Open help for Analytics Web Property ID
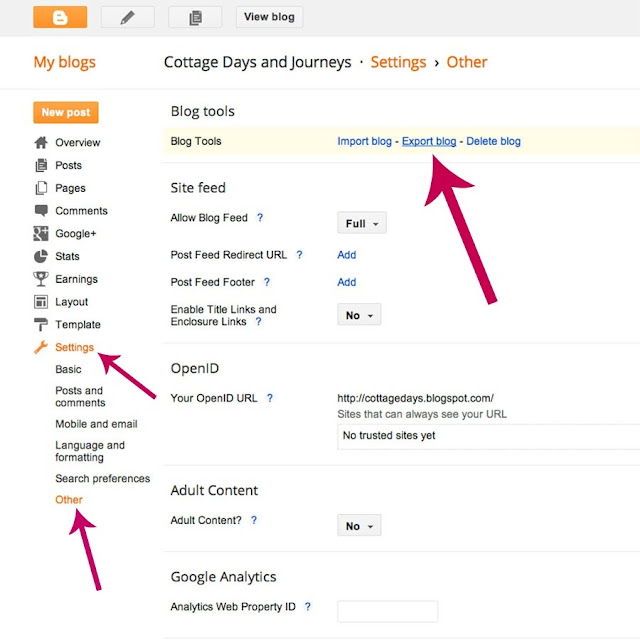 [308, 607]
